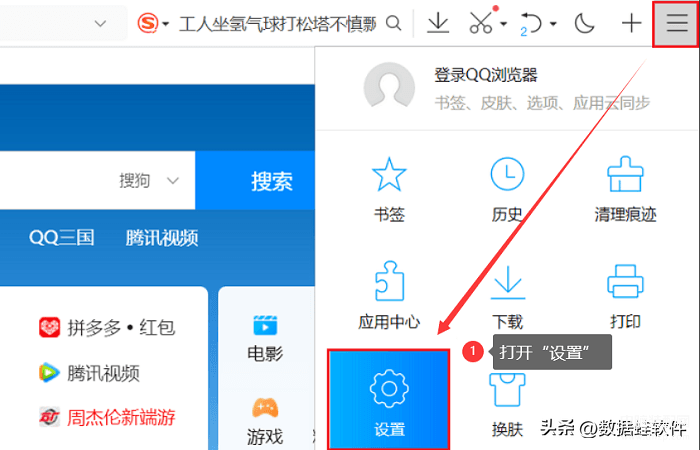Viewport: 700px width, 450px height.
Task: Click the 腾讯视频 play logo icon
Action: (x=49, y=373)
